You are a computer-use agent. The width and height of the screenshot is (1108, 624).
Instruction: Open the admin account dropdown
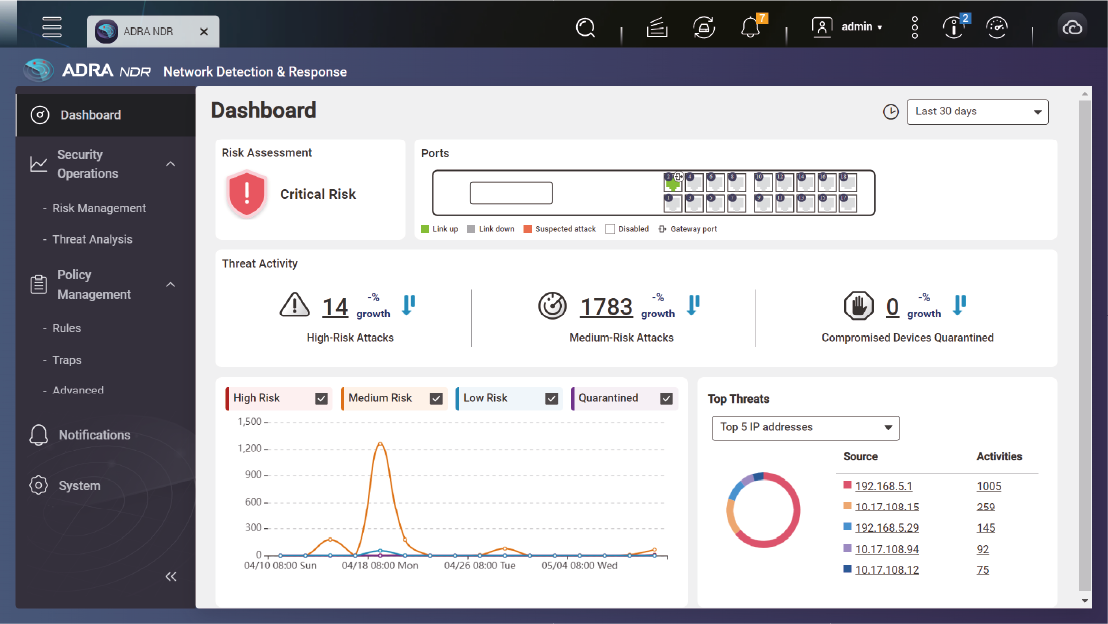tap(861, 27)
